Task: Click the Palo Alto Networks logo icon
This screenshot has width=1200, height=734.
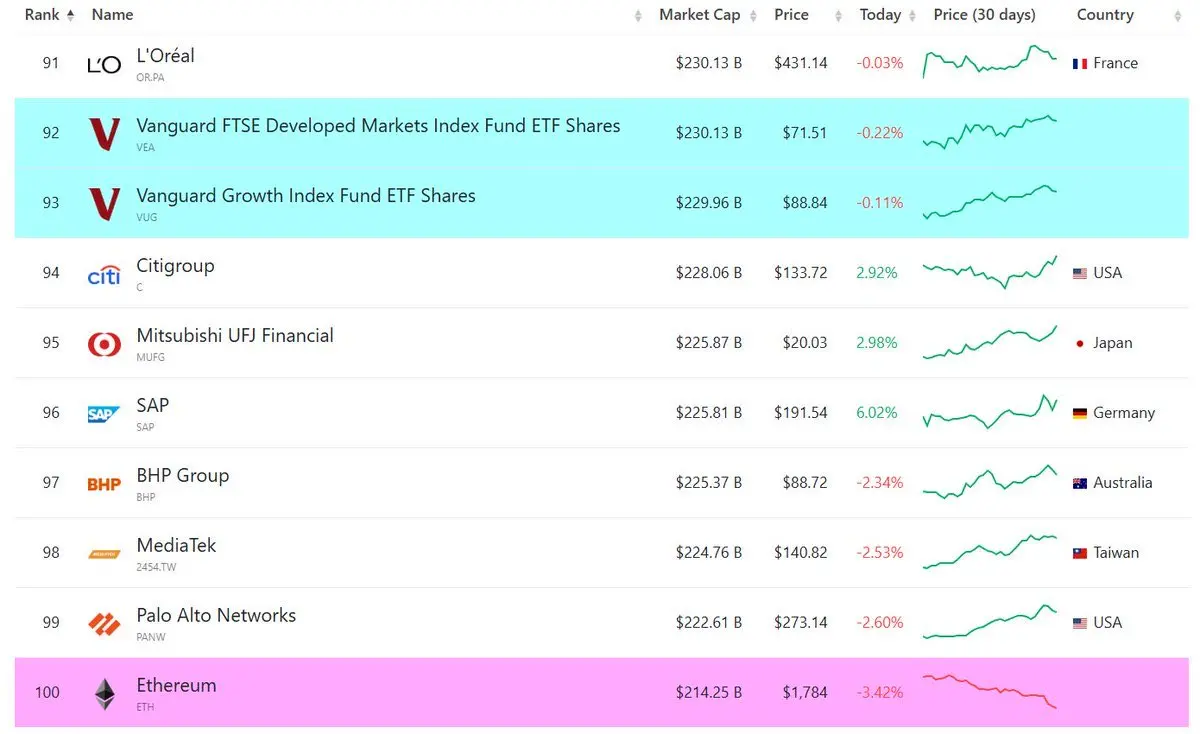Action: tap(104, 624)
